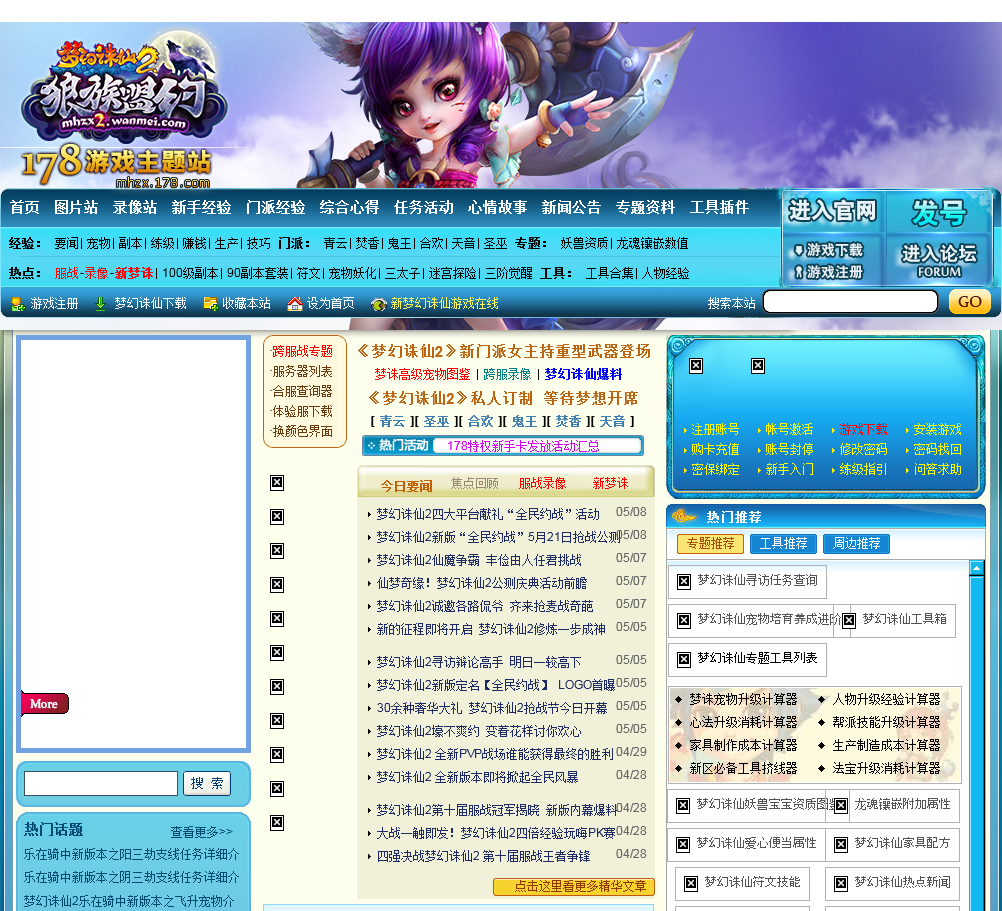Open 178特权新手卡发放活动汇总 link

523,446
